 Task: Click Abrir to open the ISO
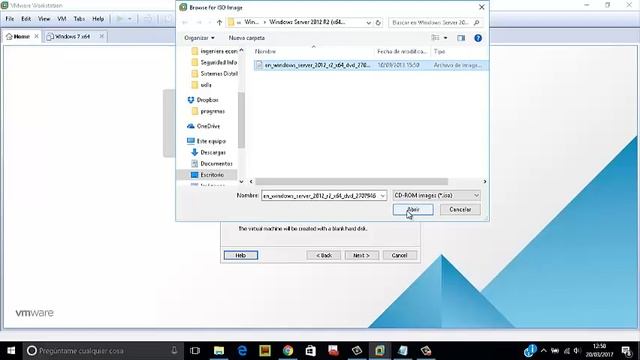click(x=413, y=209)
